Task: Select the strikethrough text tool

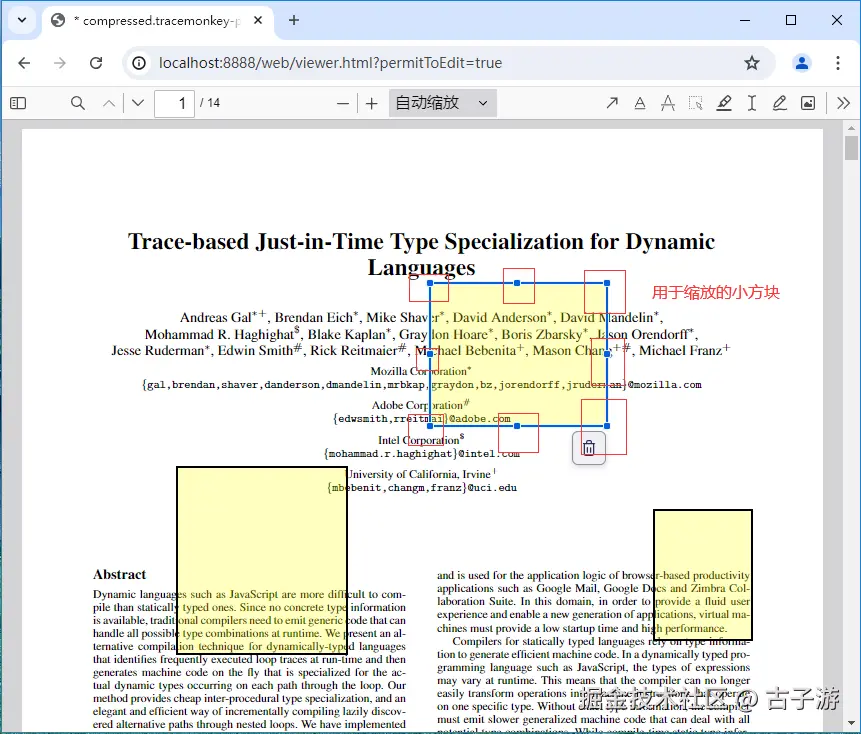Action: click(x=668, y=103)
